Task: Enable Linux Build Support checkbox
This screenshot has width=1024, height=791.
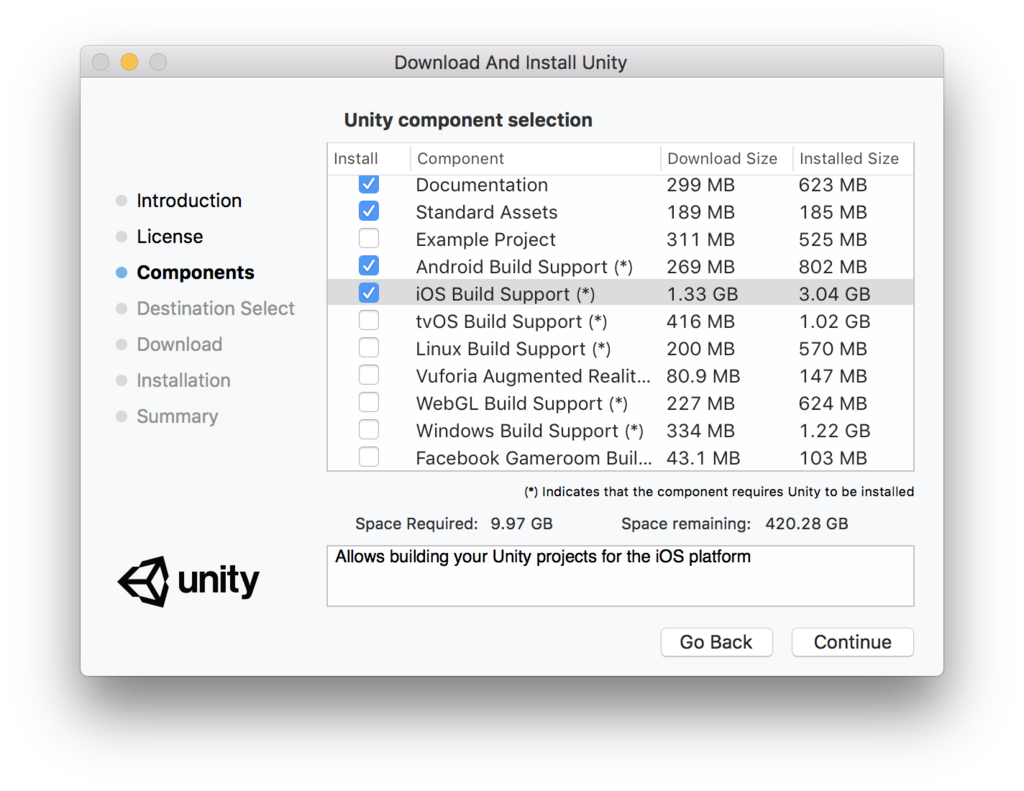Action: (x=369, y=348)
